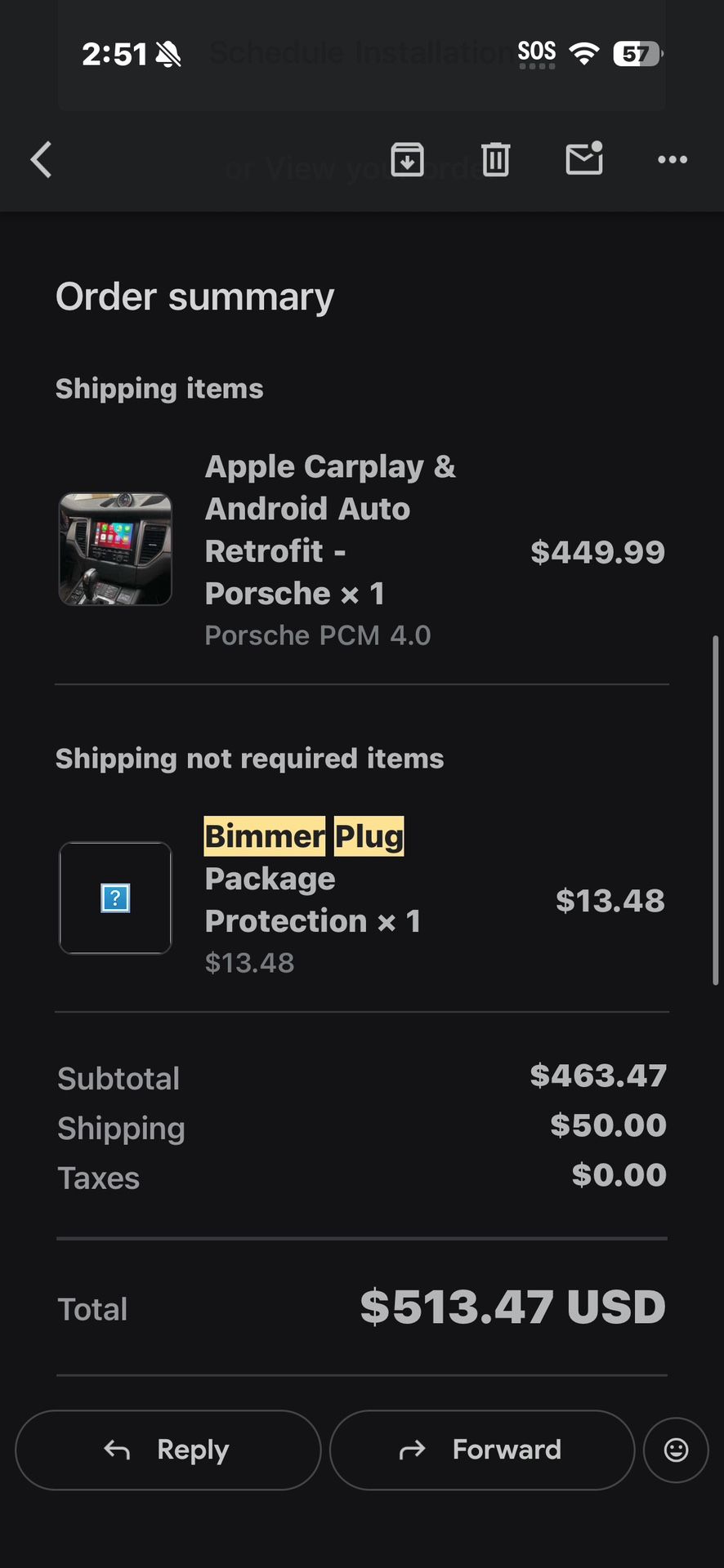The image size is (724, 1568).
Task: Tap the back arrow icon
Action: tap(42, 159)
